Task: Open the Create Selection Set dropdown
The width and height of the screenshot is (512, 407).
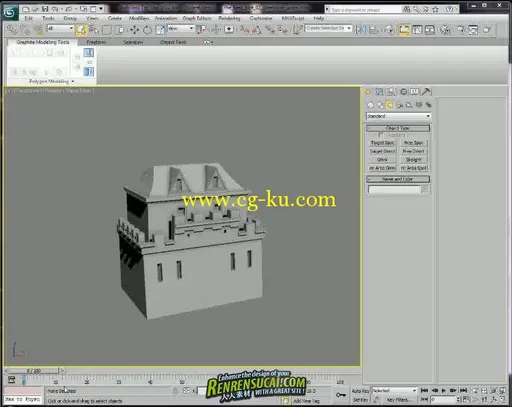Action: pos(328,29)
